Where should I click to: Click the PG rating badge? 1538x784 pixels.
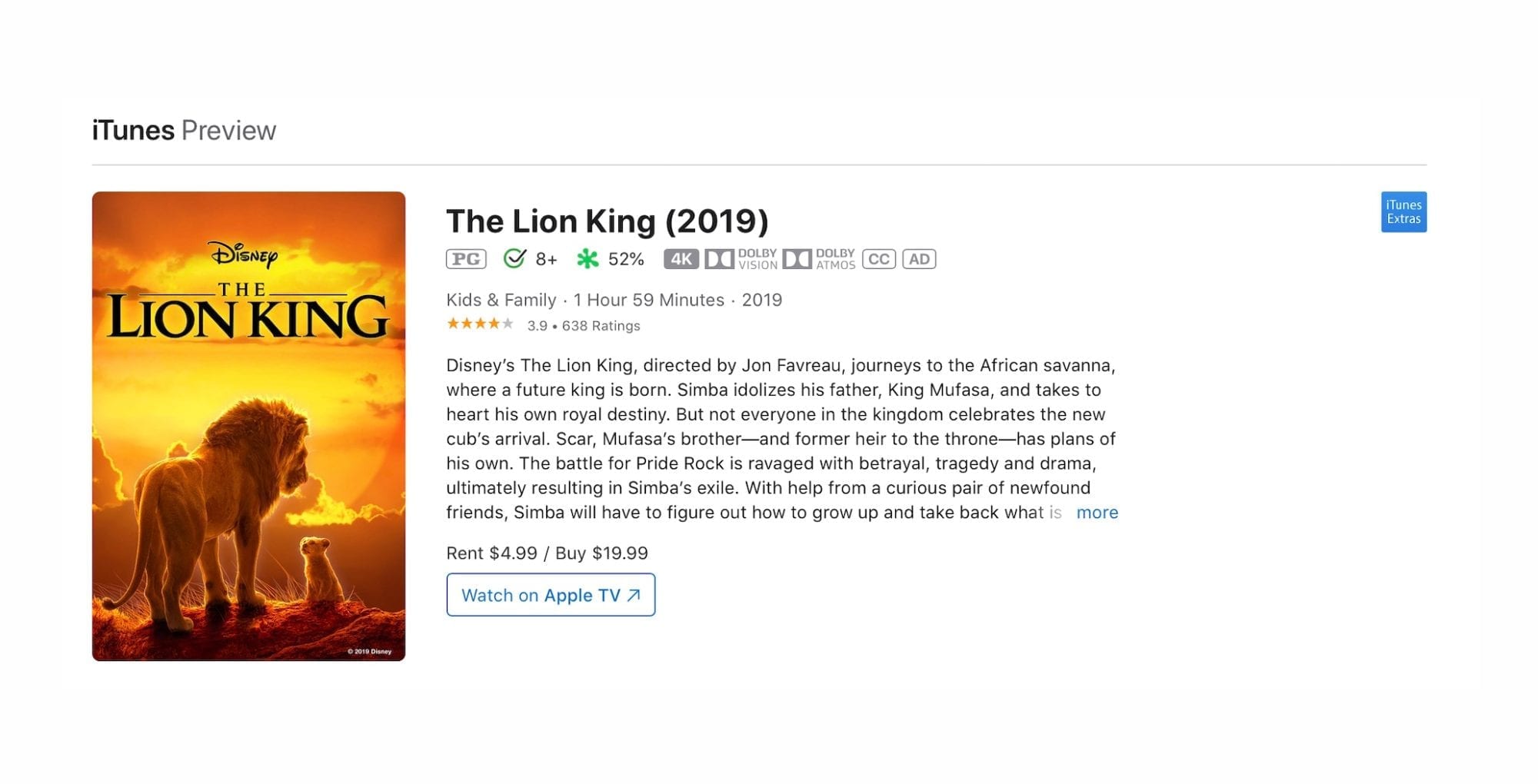tap(466, 259)
